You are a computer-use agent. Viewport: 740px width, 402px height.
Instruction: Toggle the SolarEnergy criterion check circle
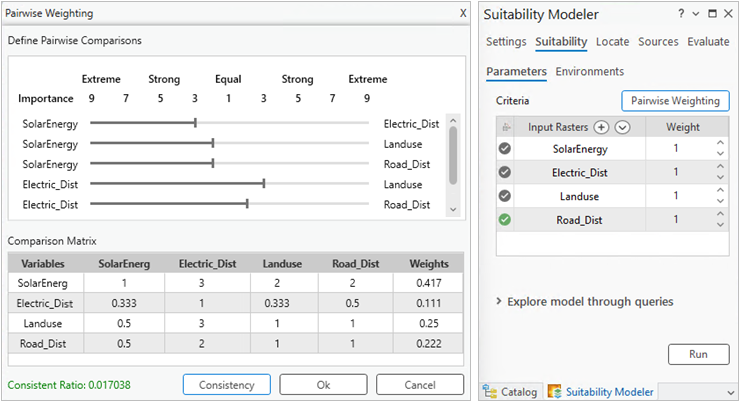pos(505,149)
